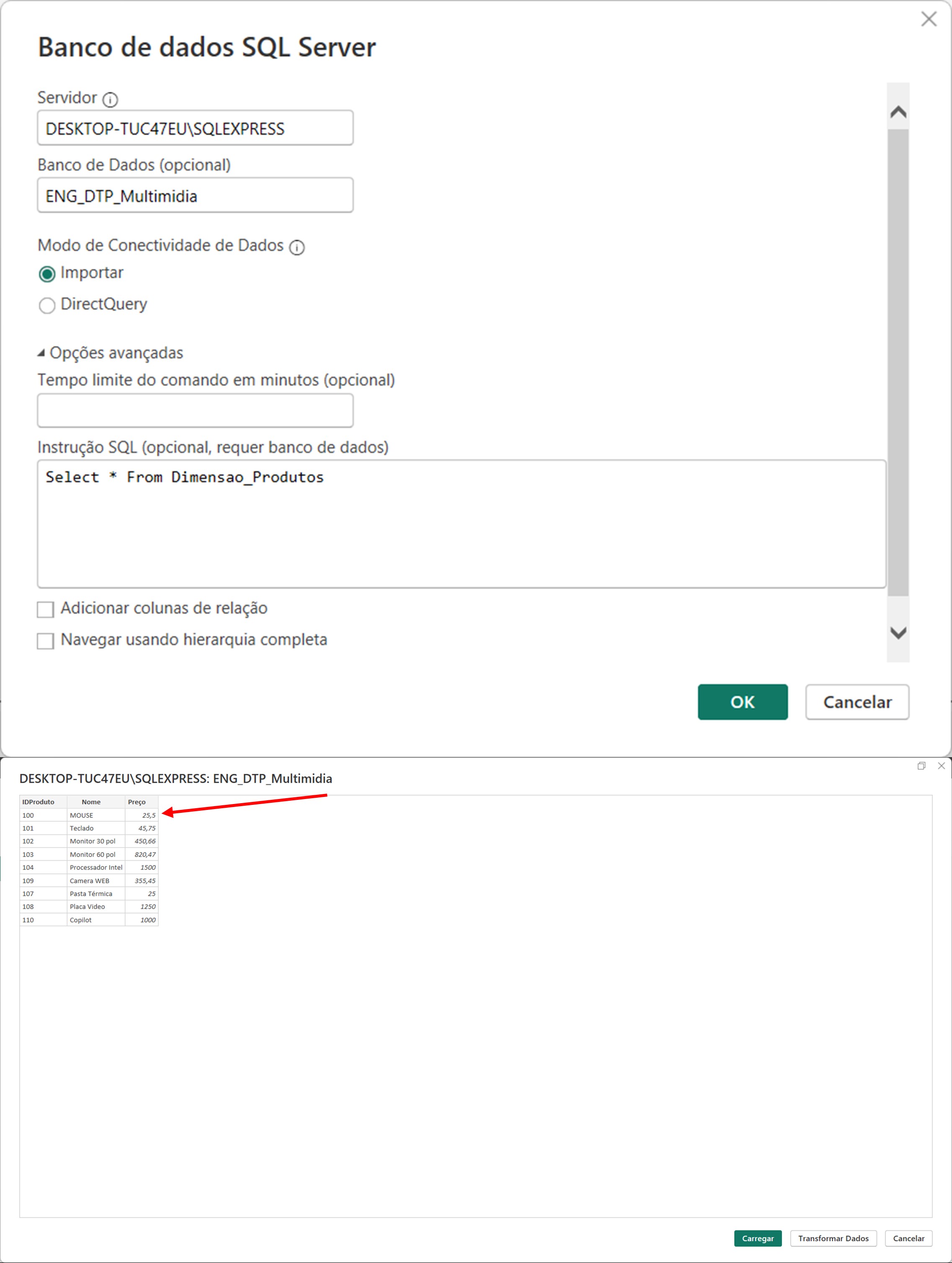Screen dimensions: 952x1263
Task: Click IDProduto value 101
Action: [x=44, y=828]
